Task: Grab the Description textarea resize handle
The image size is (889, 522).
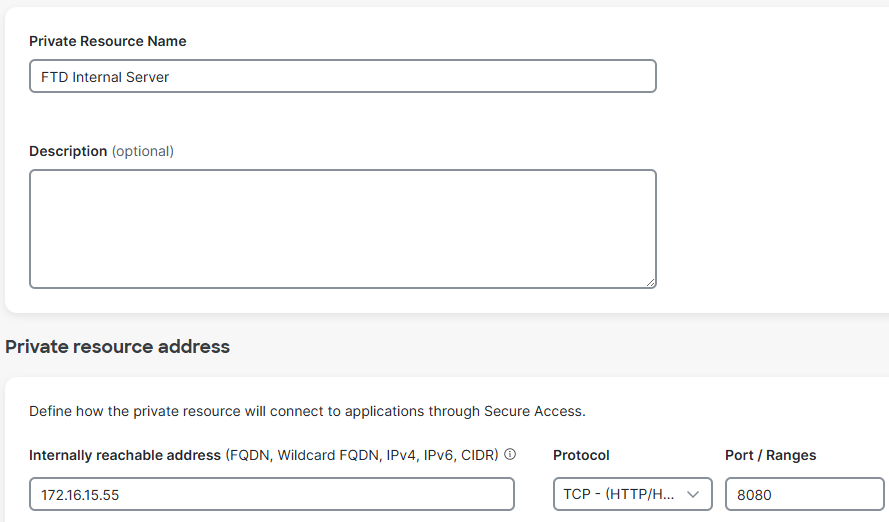Action: tap(650, 282)
